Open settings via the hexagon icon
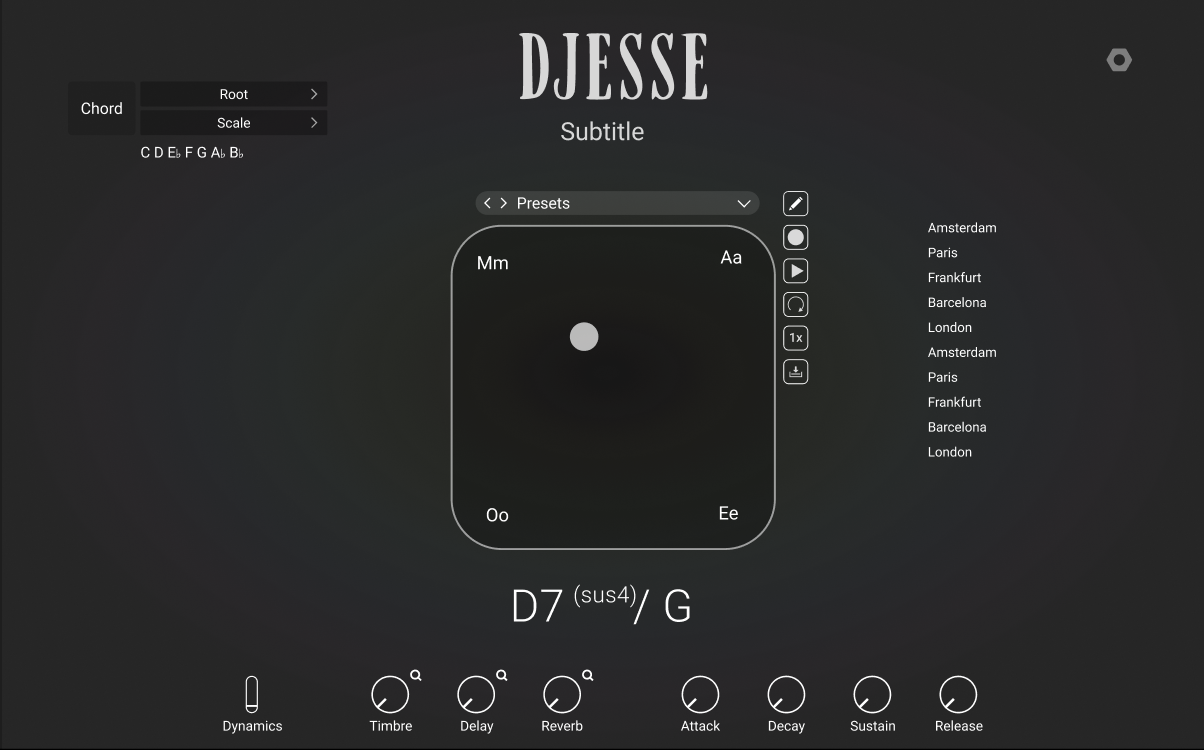The image size is (1204, 750). click(x=1119, y=60)
